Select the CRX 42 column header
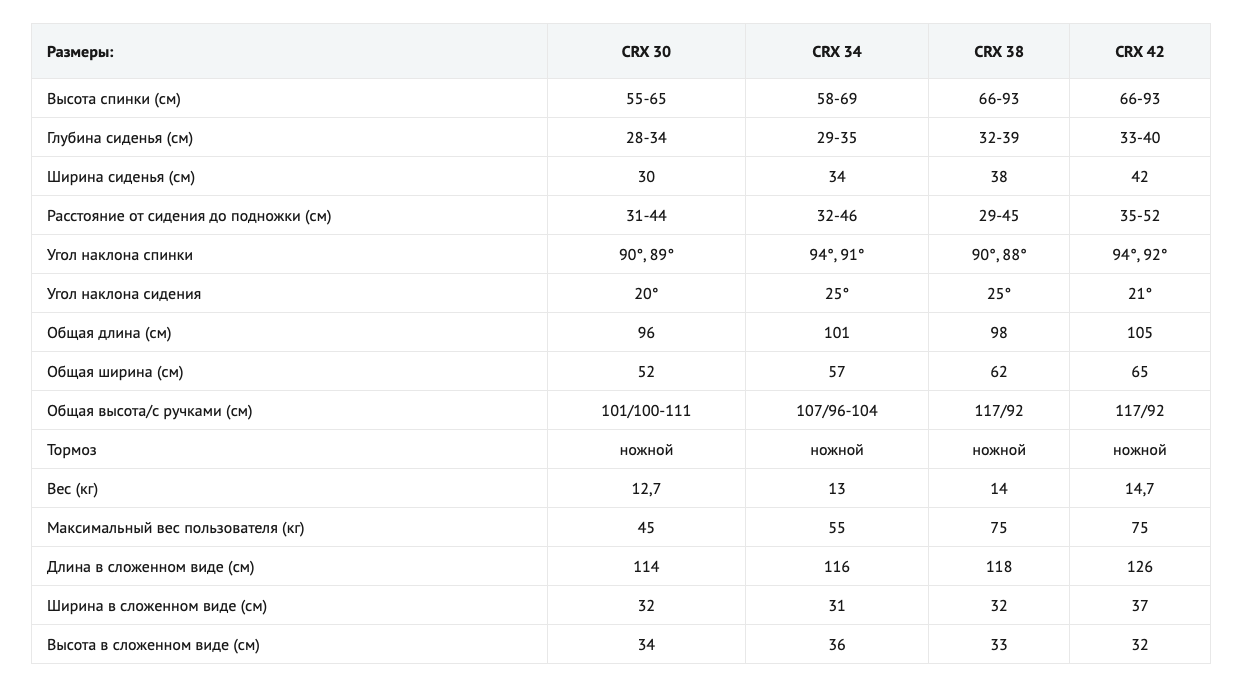Image resolution: width=1246 pixels, height=685 pixels. click(1140, 52)
